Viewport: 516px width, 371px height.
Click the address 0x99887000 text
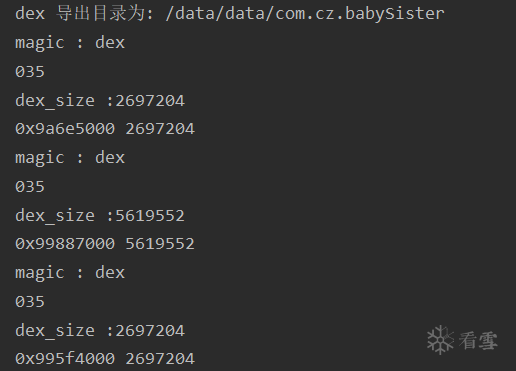[65, 244]
